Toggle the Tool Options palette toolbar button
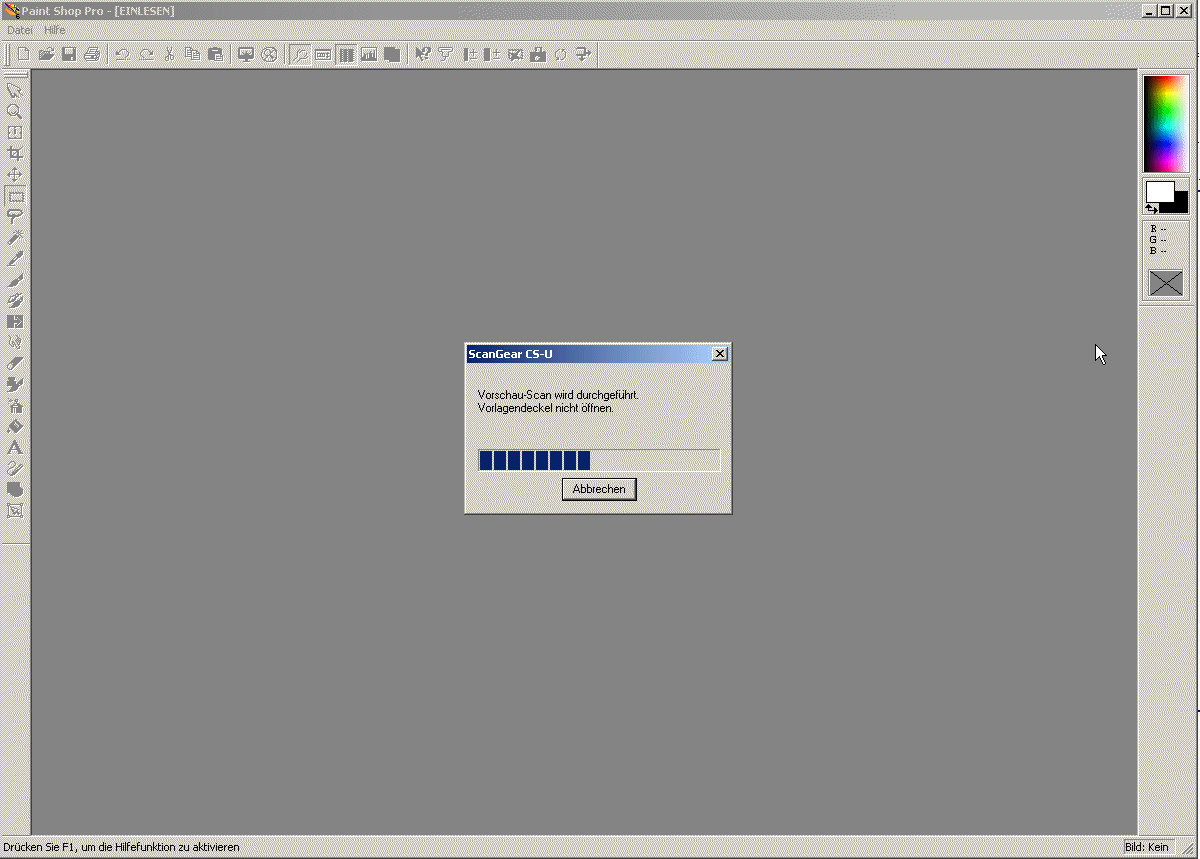This screenshot has width=1200, height=859. pyautogui.click(x=323, y=54)
